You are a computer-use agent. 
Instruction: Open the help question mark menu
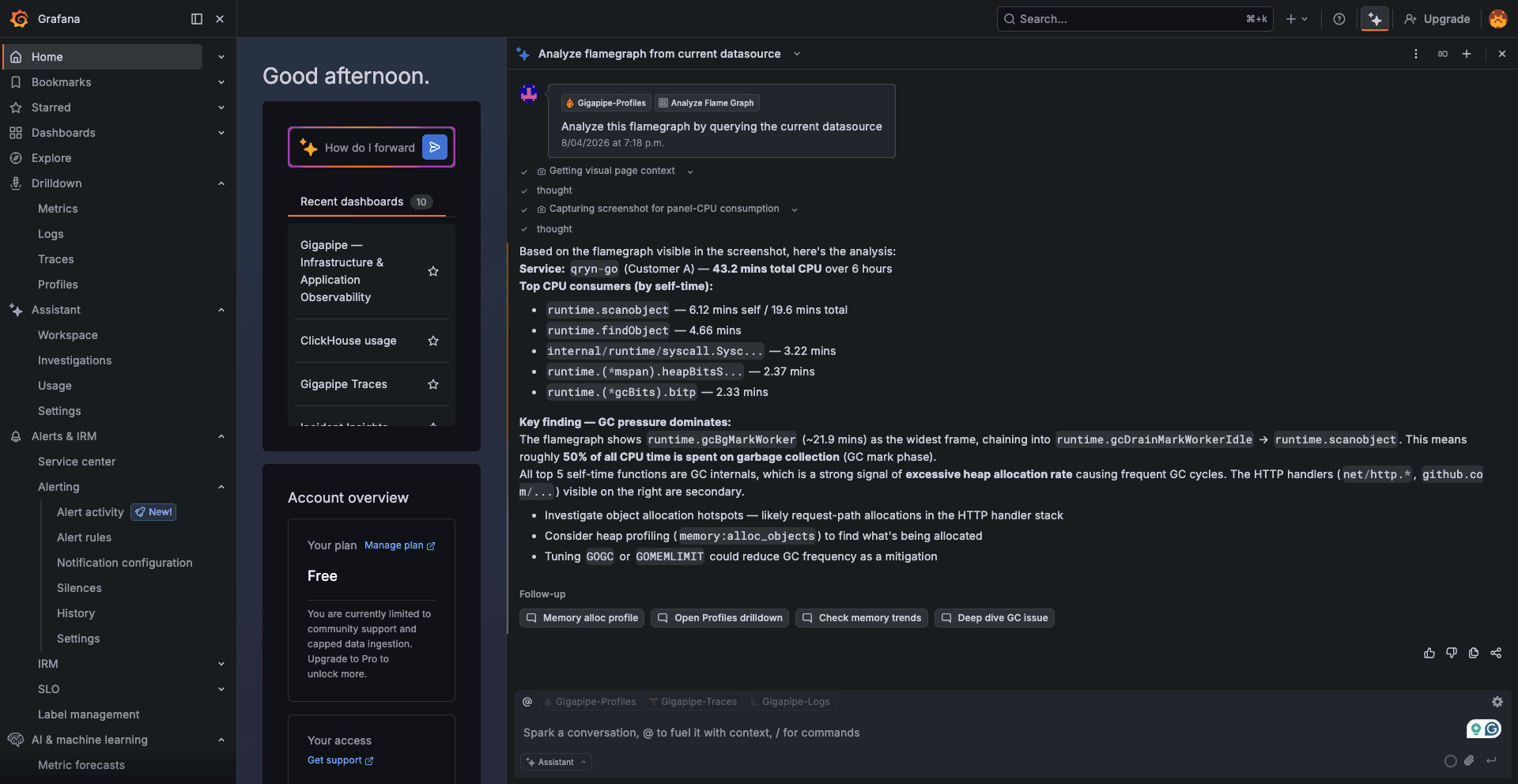[1339, 19]
